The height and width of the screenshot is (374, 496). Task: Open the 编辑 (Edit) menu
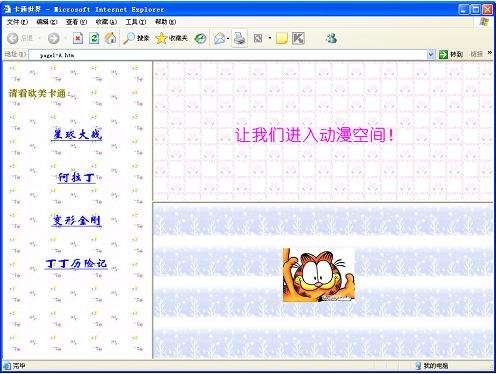[47, 22]
